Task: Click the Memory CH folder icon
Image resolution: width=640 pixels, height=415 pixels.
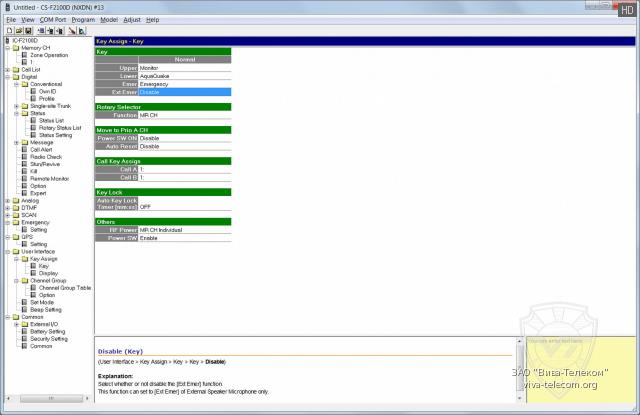Action: (x=16, y=48)
